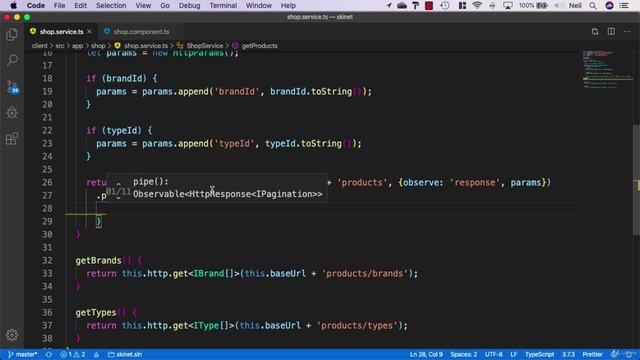Click the getBrands method name
The width and height of the screenshot is (640, 360).
coord(98,260)
